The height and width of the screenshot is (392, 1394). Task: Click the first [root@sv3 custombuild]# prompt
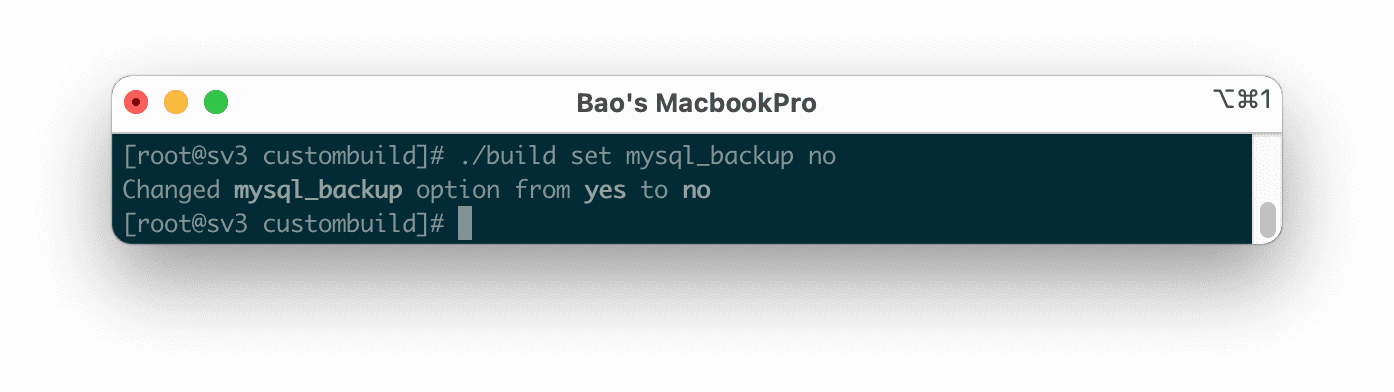(284, 157)
